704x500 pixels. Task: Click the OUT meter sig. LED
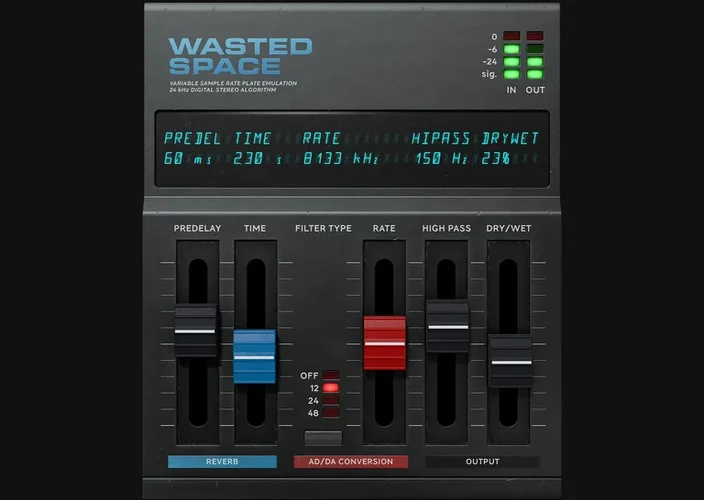535,74
